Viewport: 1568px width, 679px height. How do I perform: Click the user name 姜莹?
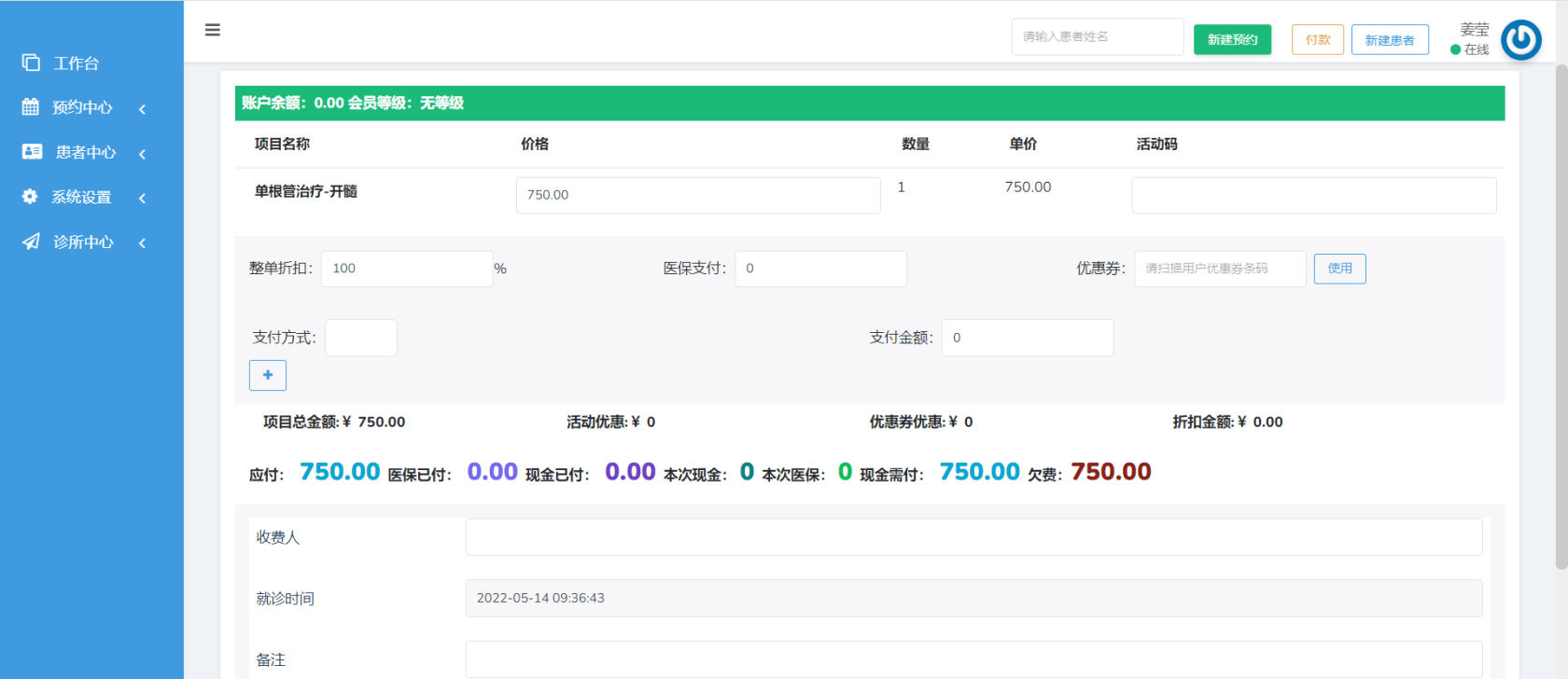1475,30
